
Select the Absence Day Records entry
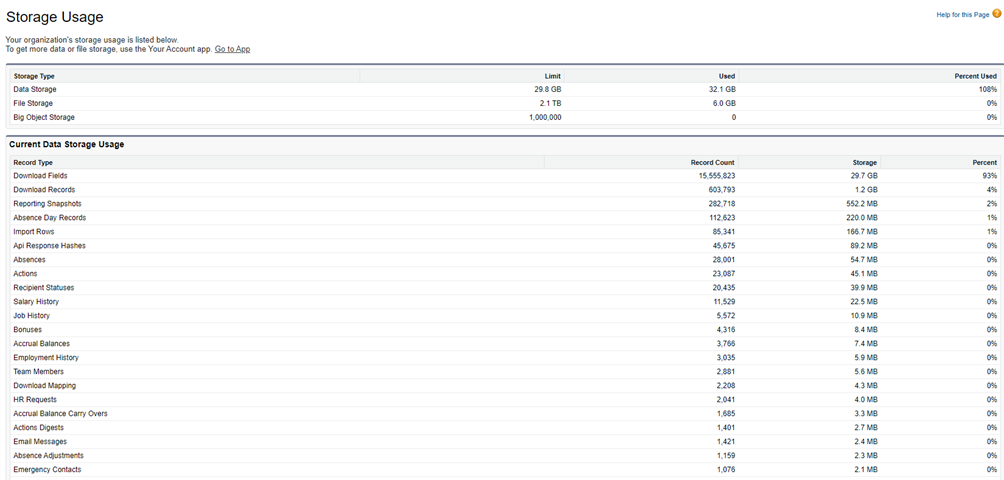pyautogui.click(x=49, y=218)
